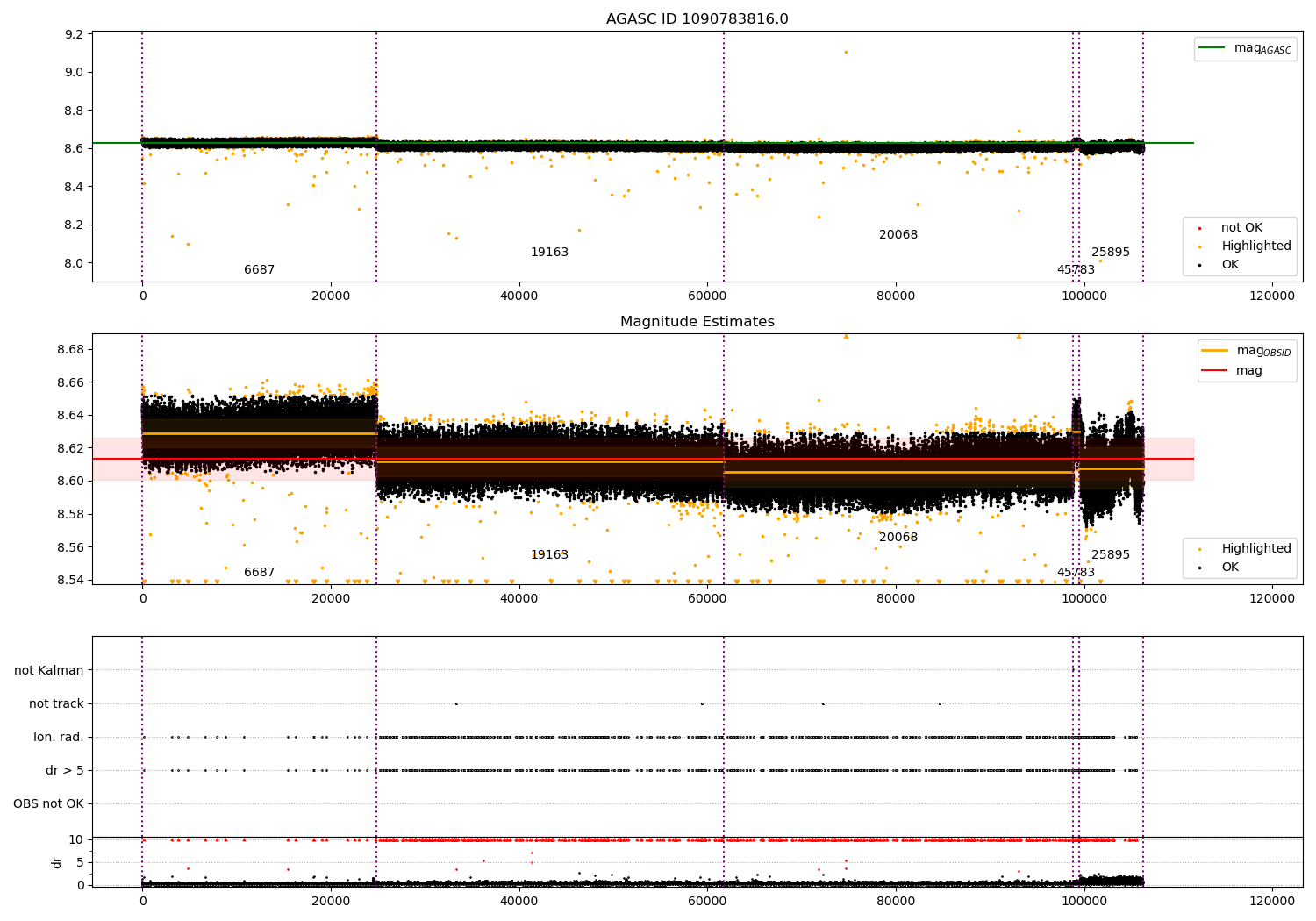Click the red "mag" legend entry in middle plot
This screenshot has height=921, width=1316.
1233,371
